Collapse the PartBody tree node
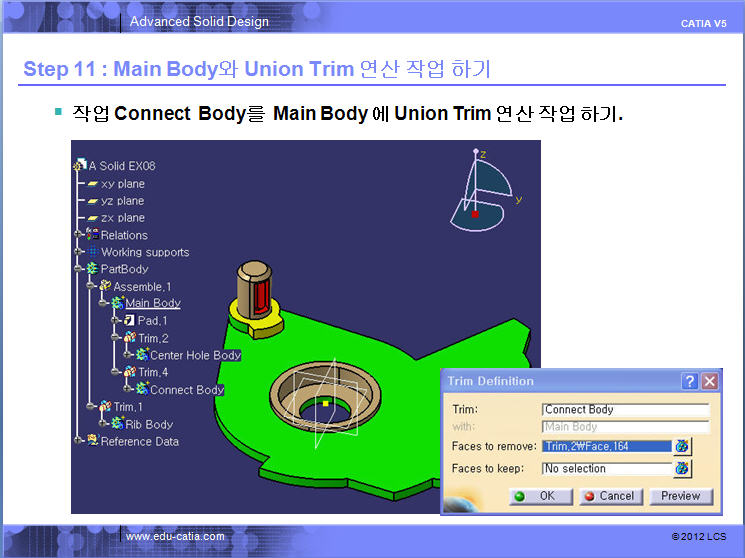The width and height of the screenshot is (745, 558). [x=79, y=269]
